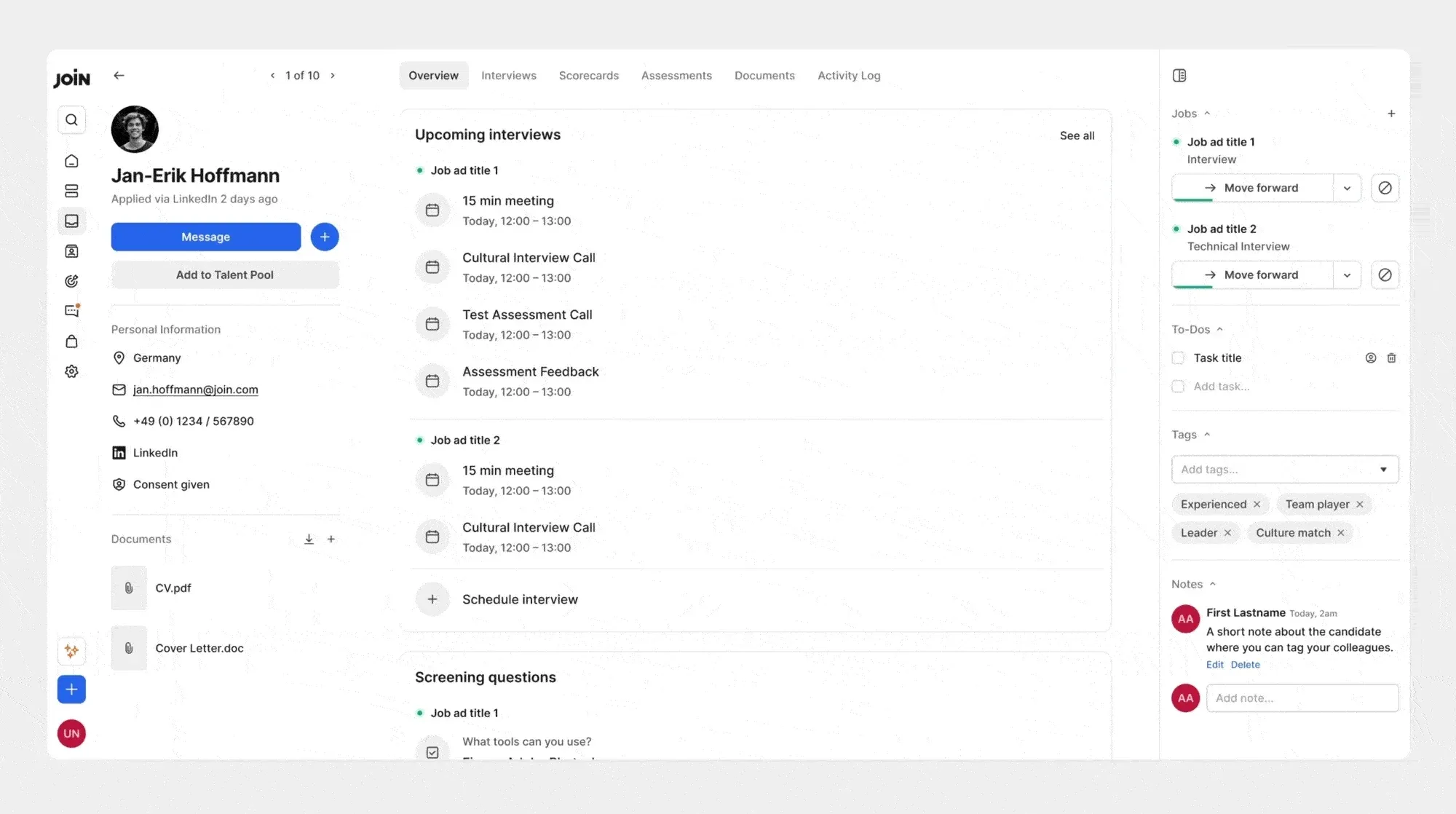Screen dimensions: 1456x814
Task: Click the round blue plus next to Message
Action: [x=325, y=237]
